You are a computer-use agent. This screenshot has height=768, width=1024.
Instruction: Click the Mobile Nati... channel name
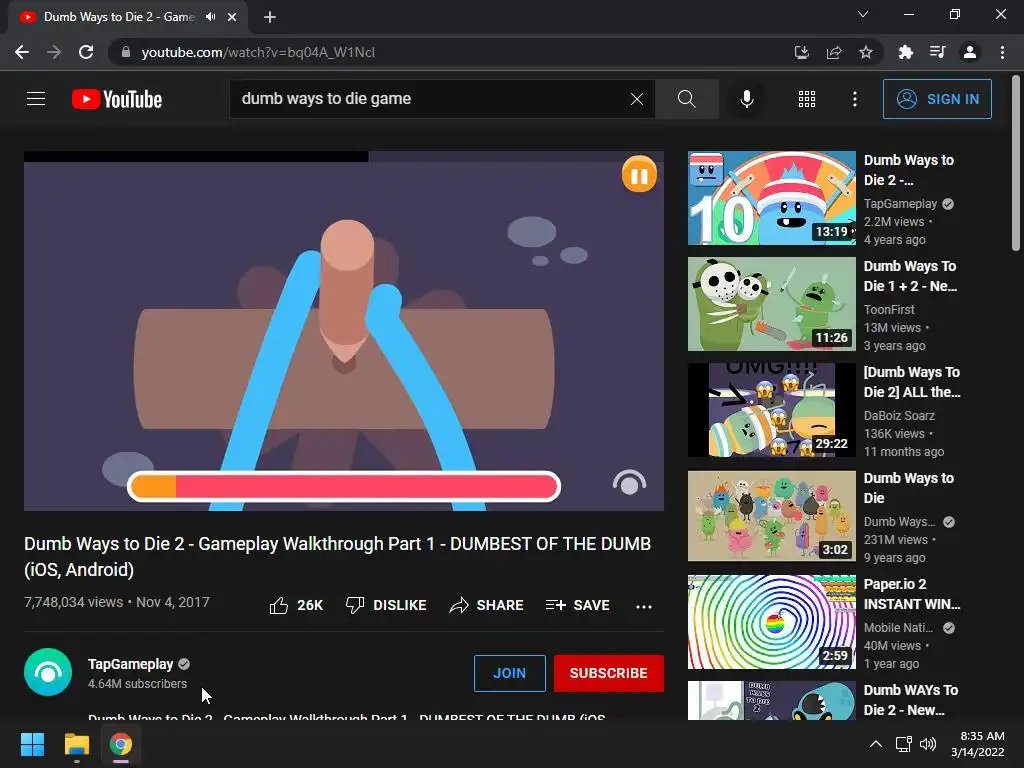pyautogui.click(x=899, y=628)
